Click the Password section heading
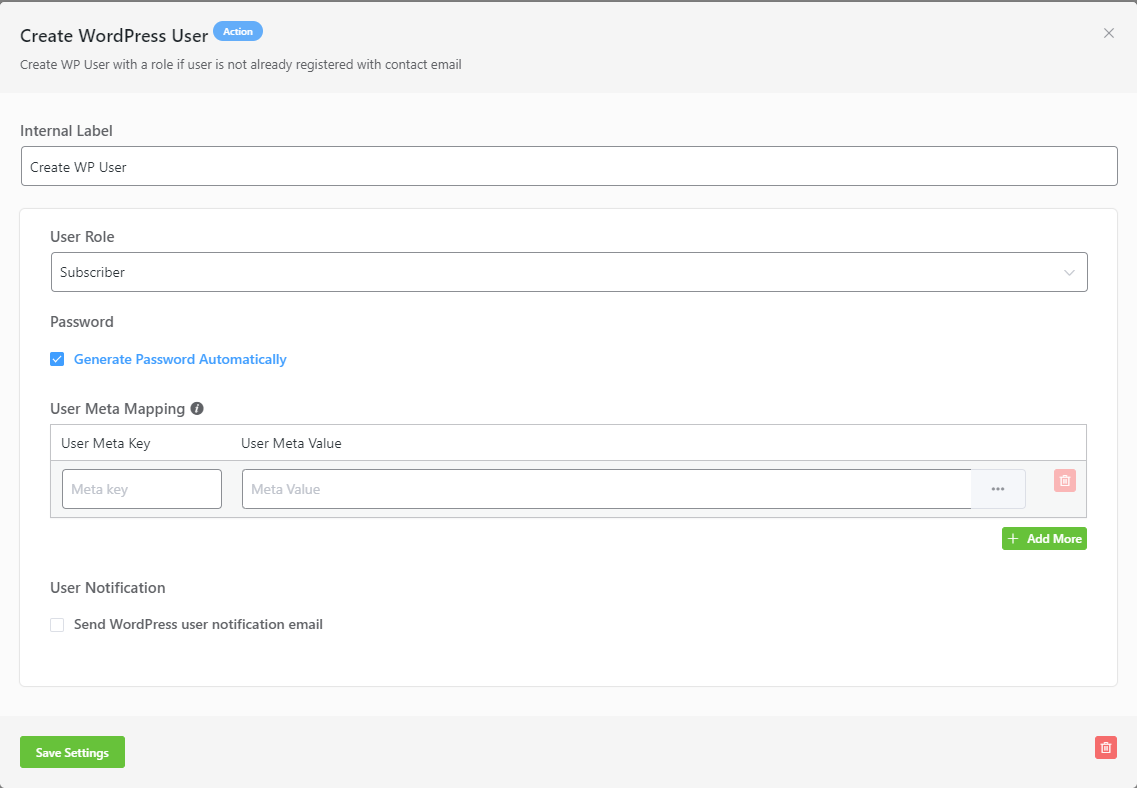 click(x=82, y=322)
